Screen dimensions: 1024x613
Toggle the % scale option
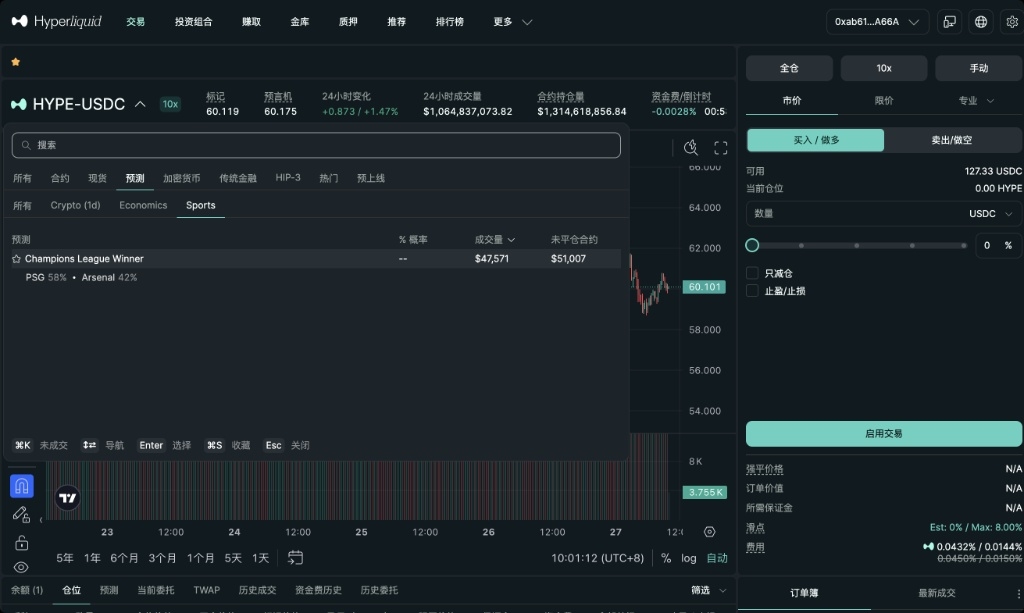(666, 558)
